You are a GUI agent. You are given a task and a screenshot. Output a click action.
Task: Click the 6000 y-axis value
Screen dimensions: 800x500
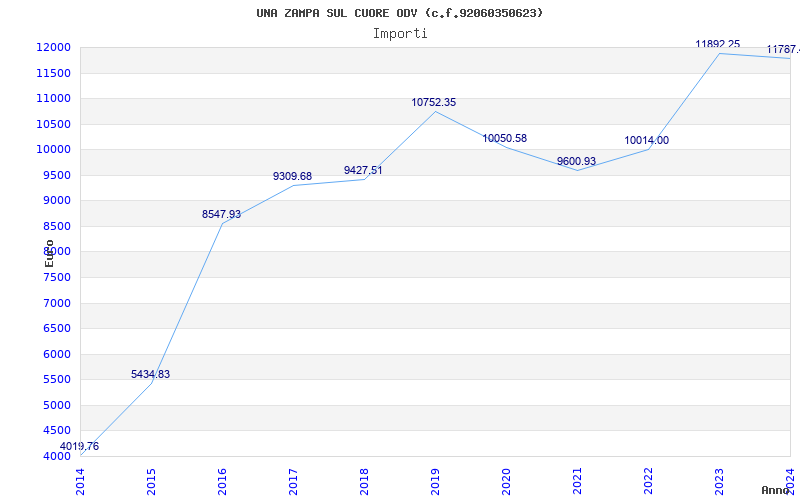[57, 354]
